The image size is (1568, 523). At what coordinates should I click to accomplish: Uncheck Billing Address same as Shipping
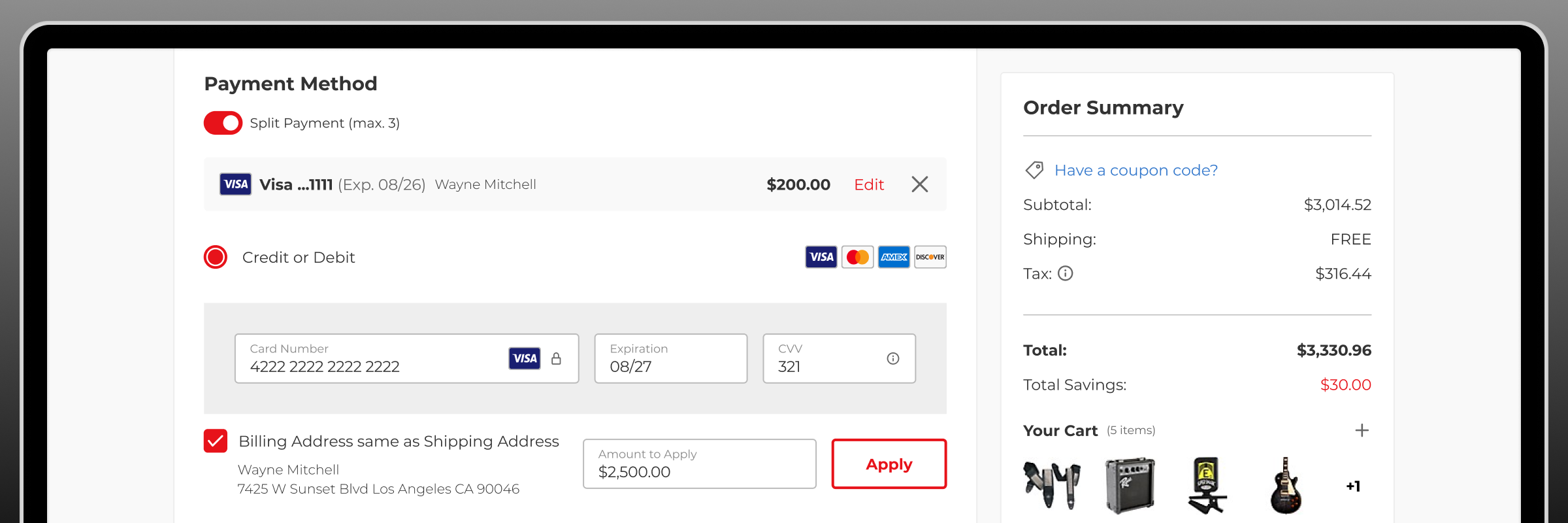coord(216,441)
